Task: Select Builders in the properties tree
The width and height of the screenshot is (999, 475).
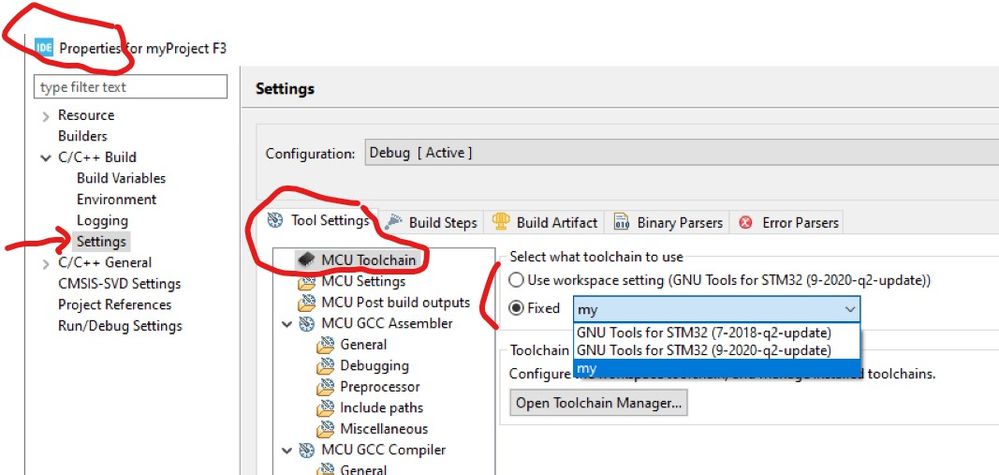Action: click(x=83, y=136)
